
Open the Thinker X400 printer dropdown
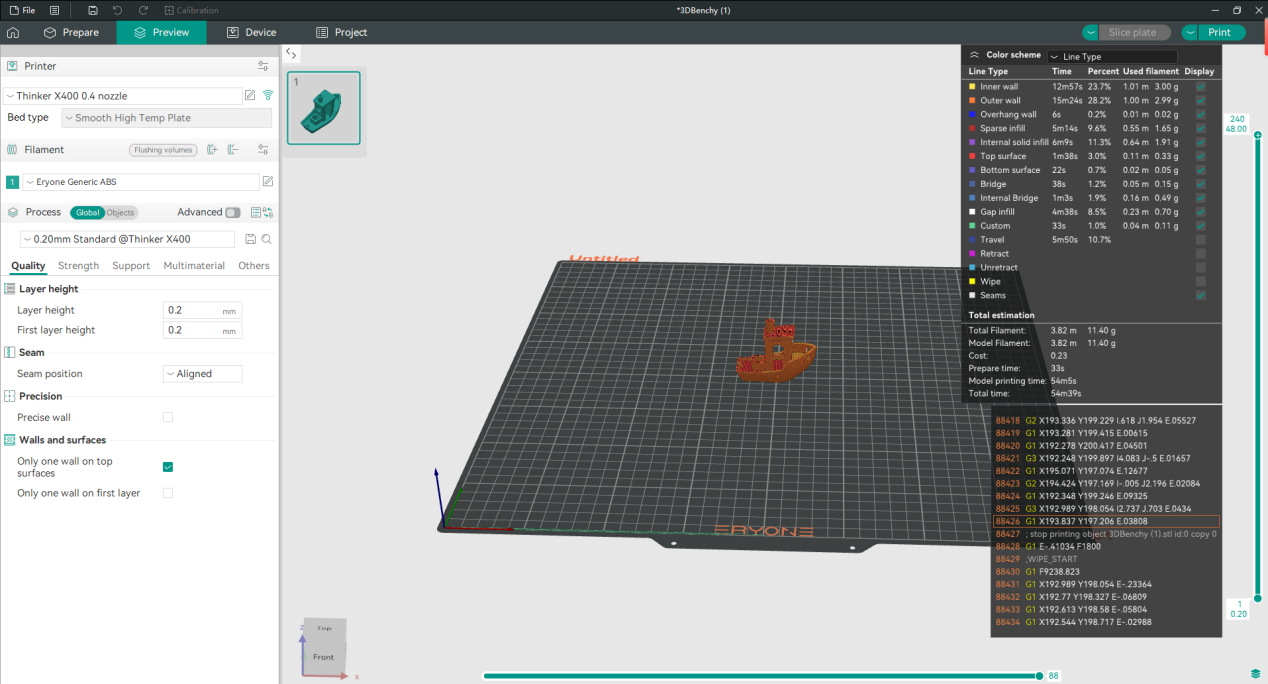(x=122, y=96)
